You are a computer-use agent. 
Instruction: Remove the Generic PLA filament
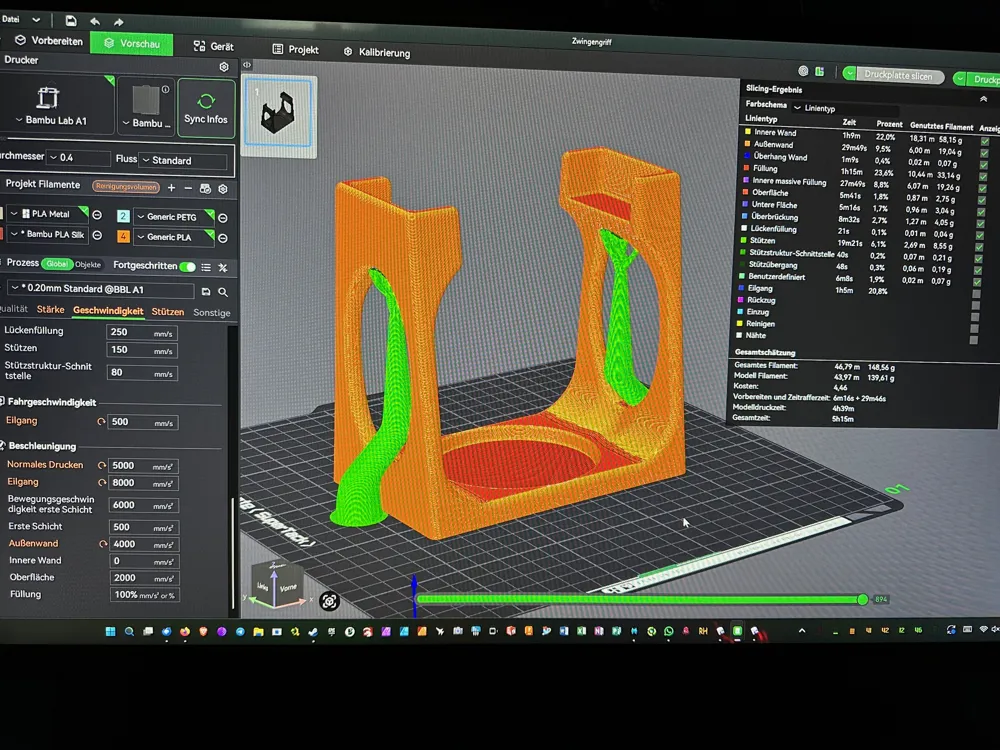click(x=223, y=238)
